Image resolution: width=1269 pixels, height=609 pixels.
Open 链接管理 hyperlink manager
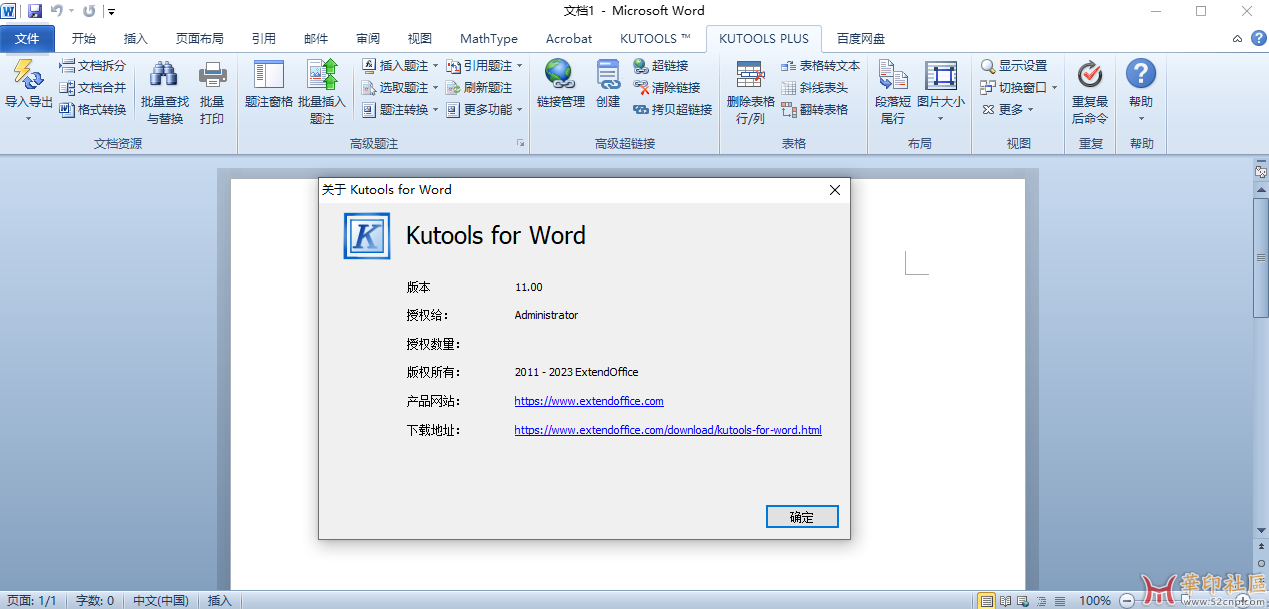pos(560,84)
